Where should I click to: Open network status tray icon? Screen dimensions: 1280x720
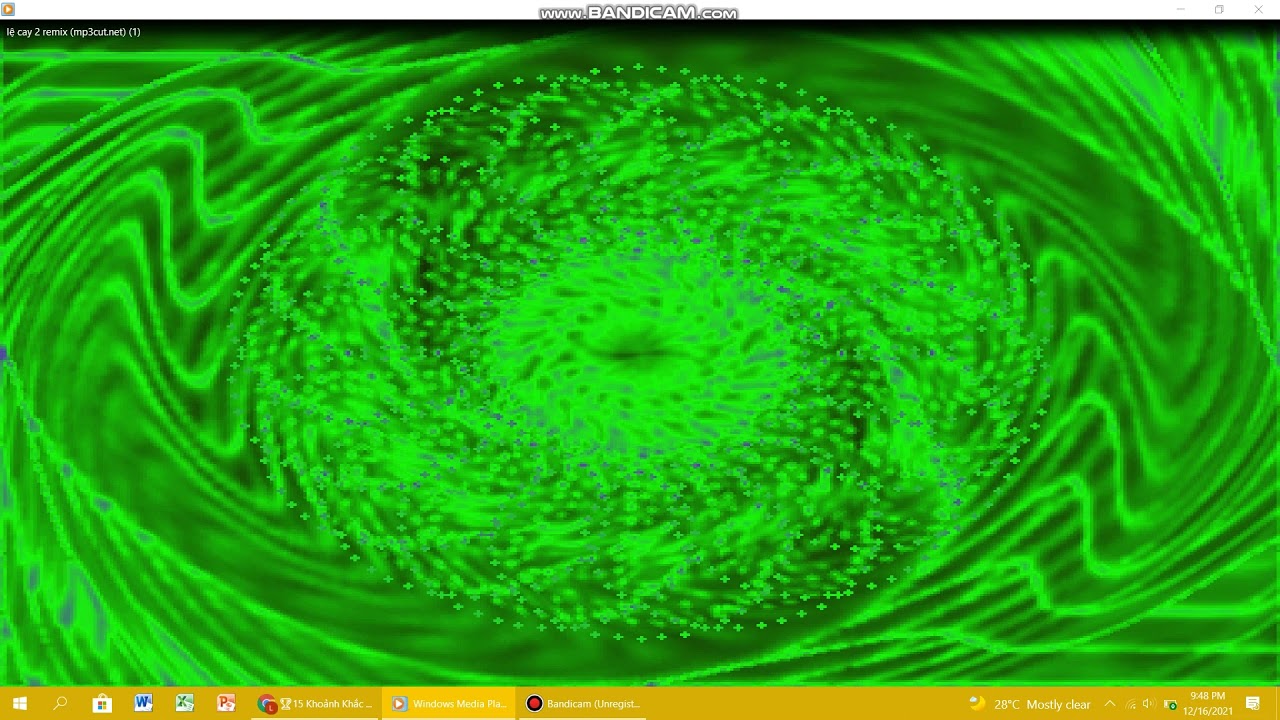pyautogui.click(x=1131, y=704)
